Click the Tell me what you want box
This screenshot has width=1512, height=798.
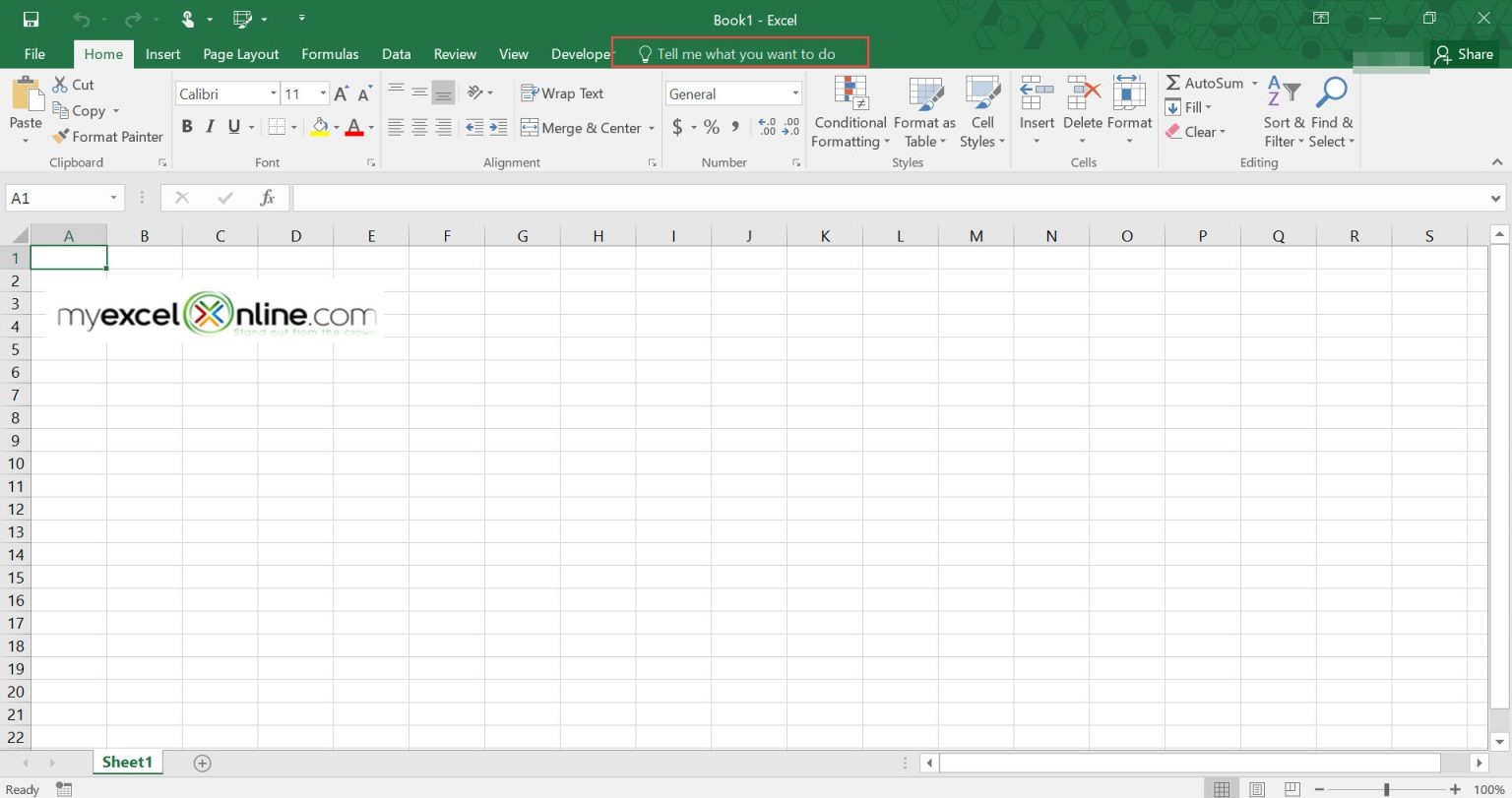pyautogui.click(x=740, y=54)
